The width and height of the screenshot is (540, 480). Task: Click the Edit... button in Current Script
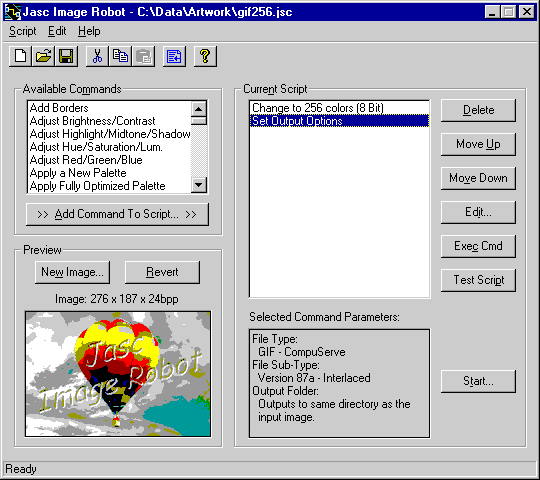478,212
